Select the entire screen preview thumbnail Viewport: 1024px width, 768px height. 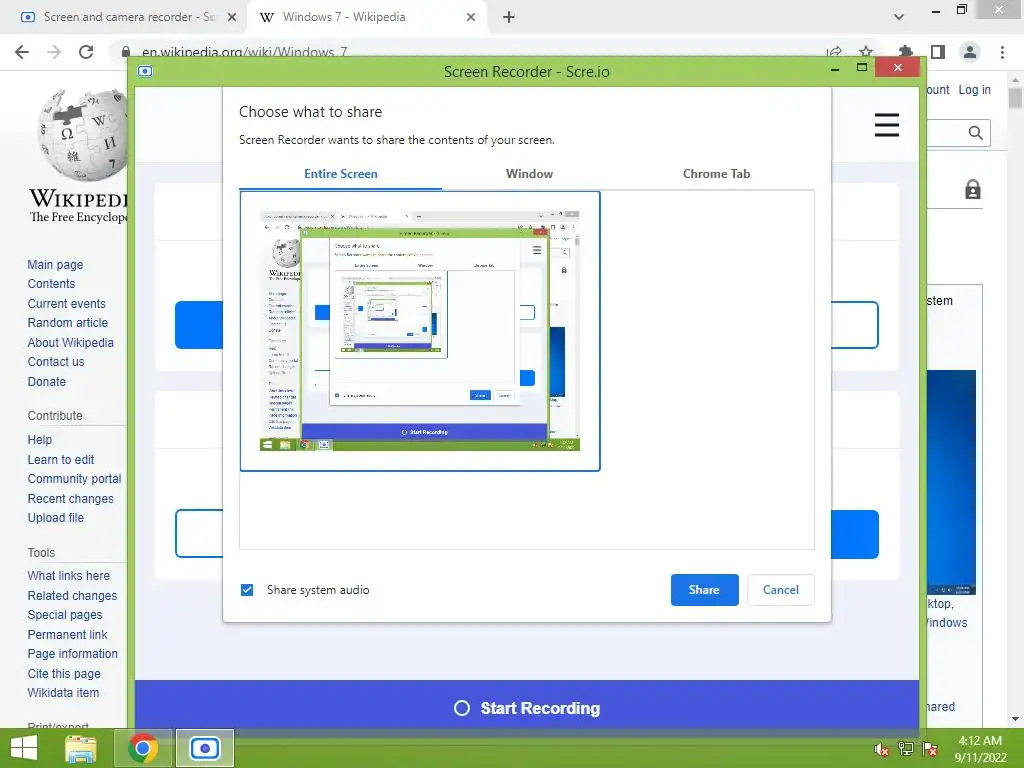420,331
